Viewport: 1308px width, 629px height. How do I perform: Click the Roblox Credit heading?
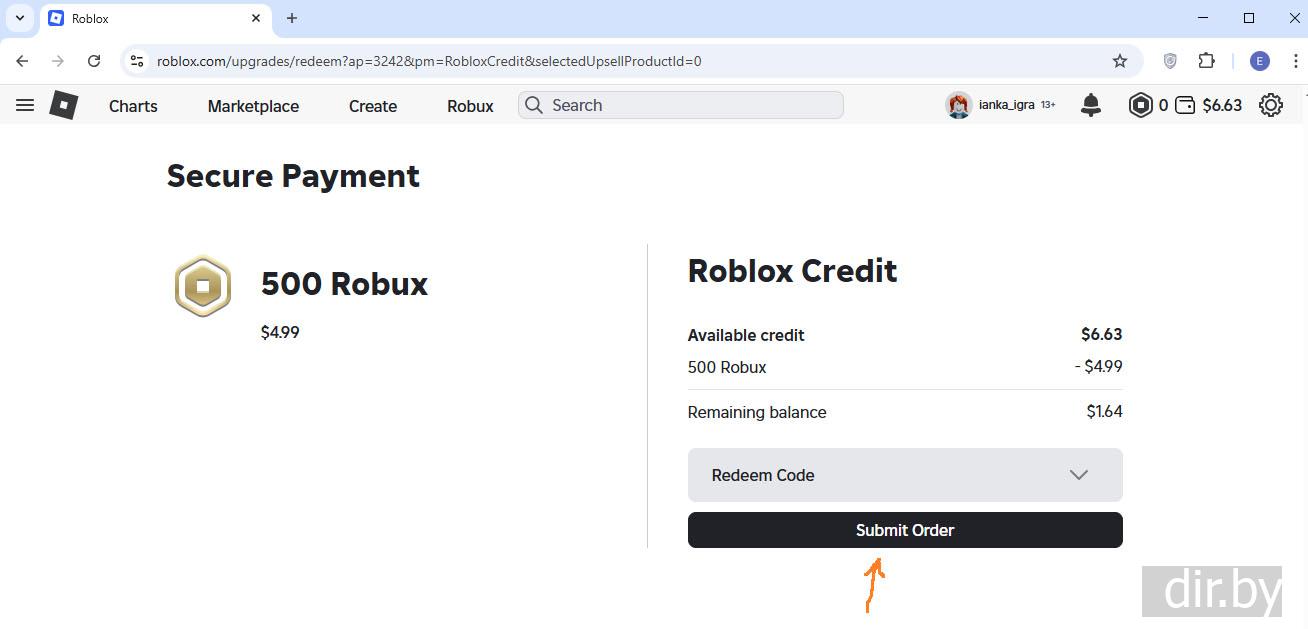pyautogui.click(x=792, y=271)
